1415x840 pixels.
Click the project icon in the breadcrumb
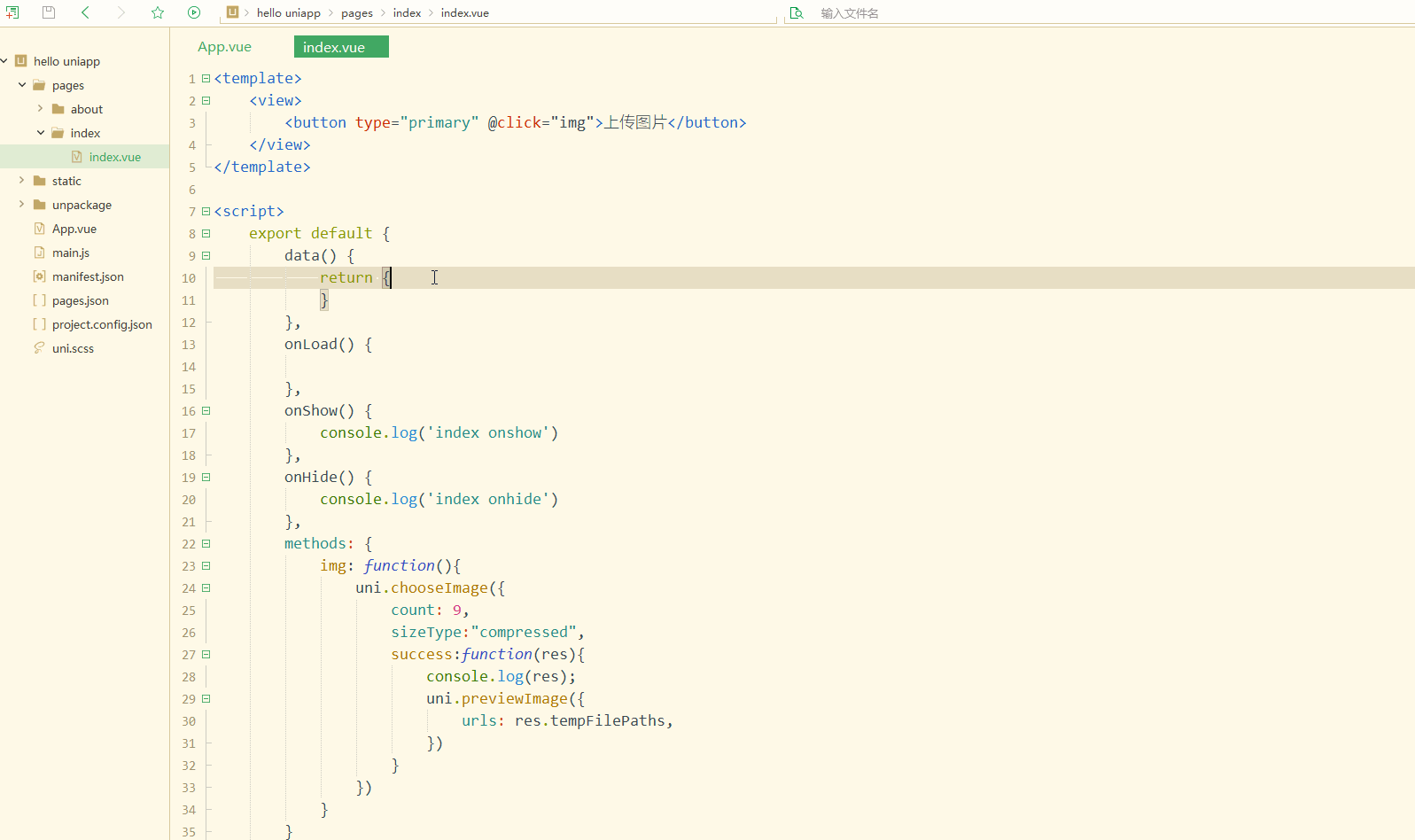coord(232,12)
